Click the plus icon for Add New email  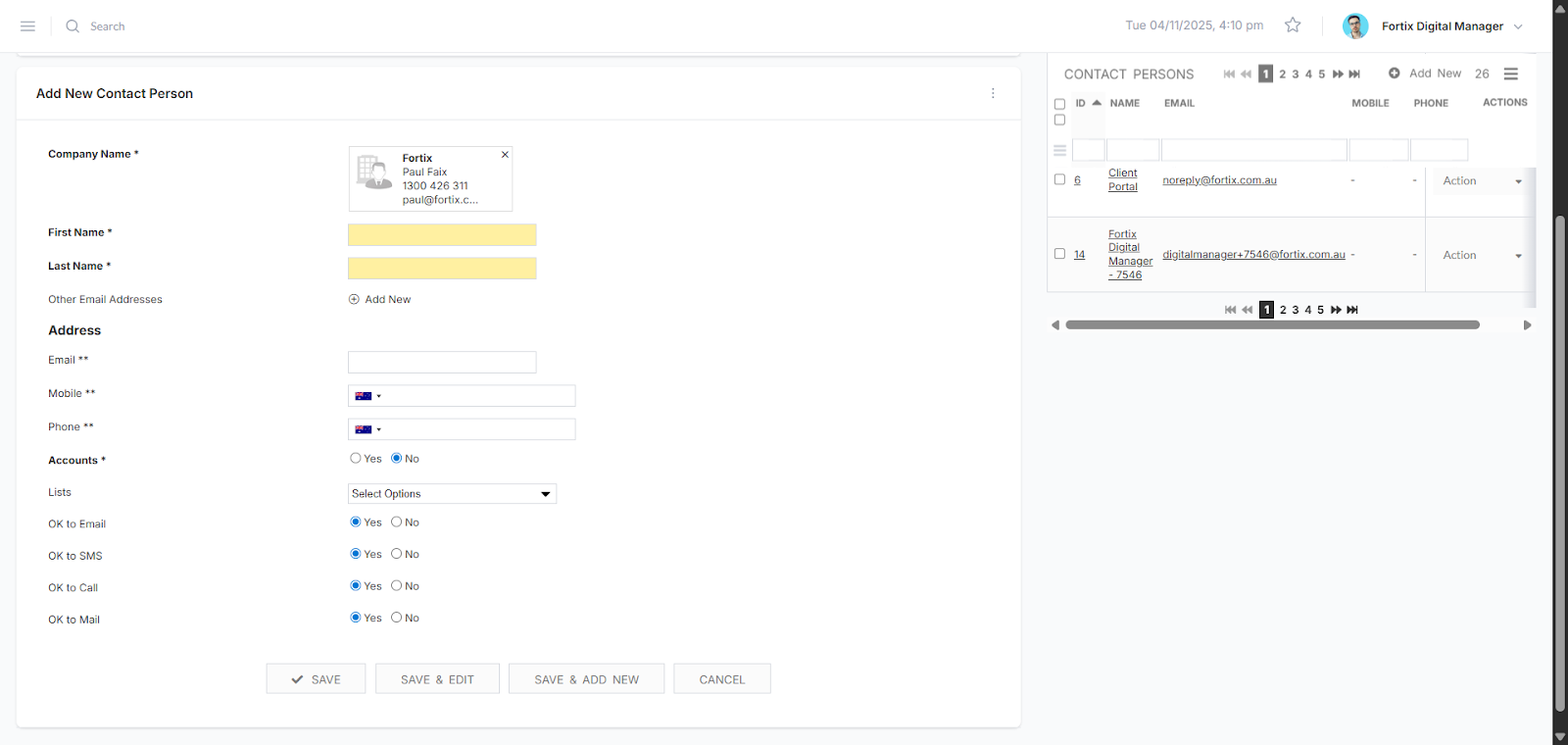click(x=354, y=300)
